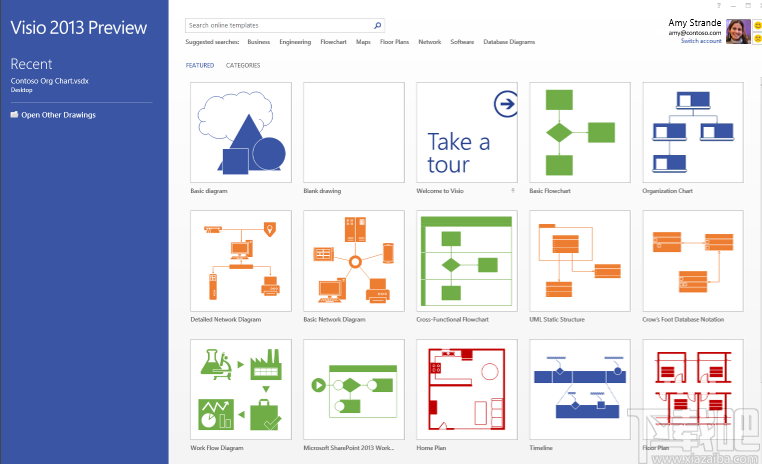
Task: Pin the Welcome to Visio template
Action: 513,190
